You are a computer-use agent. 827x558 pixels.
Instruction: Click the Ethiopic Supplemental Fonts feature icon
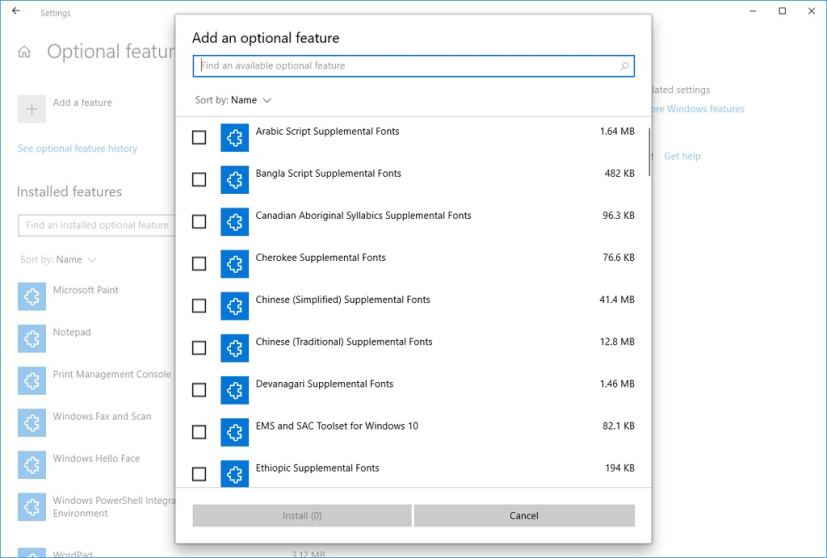point(235,474)
